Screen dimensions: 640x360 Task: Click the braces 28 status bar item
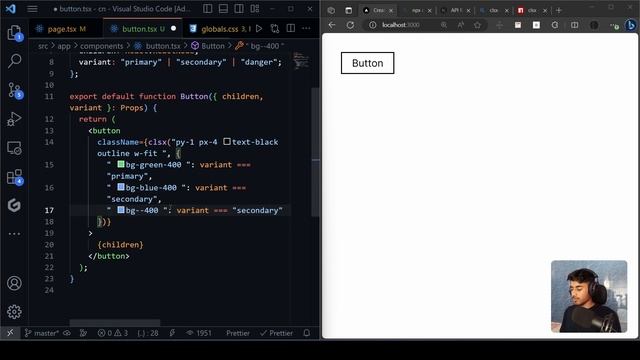point(148,333)
